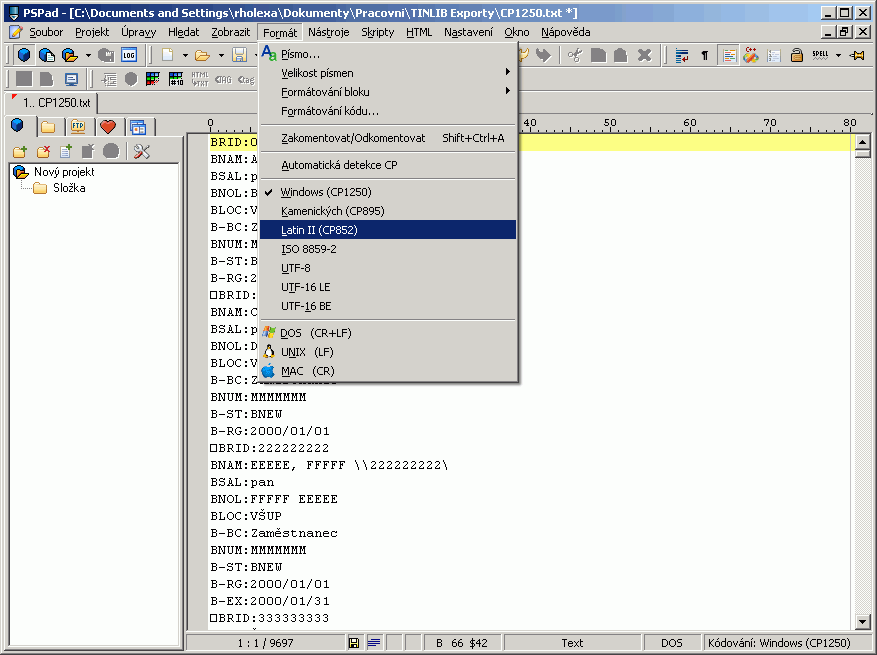
Task: Select the Složka folder in project tree
Action: [68, 188]
